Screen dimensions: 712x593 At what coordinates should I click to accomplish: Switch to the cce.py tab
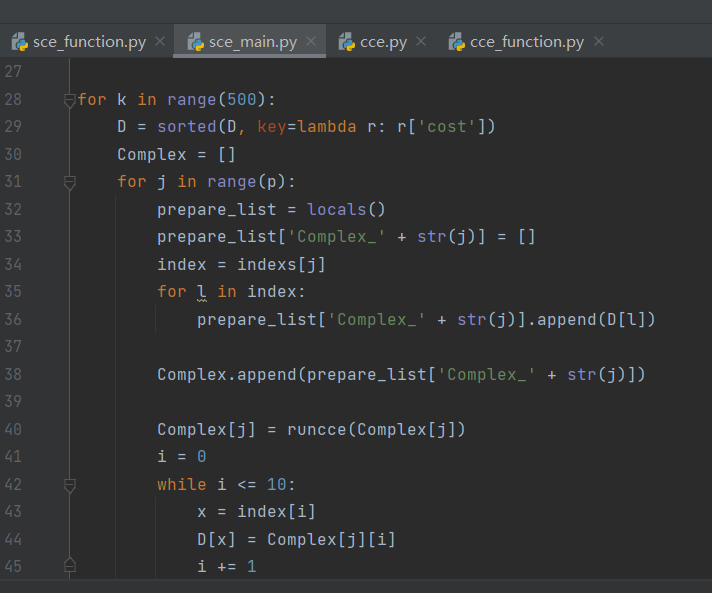[x=383, y=42]
